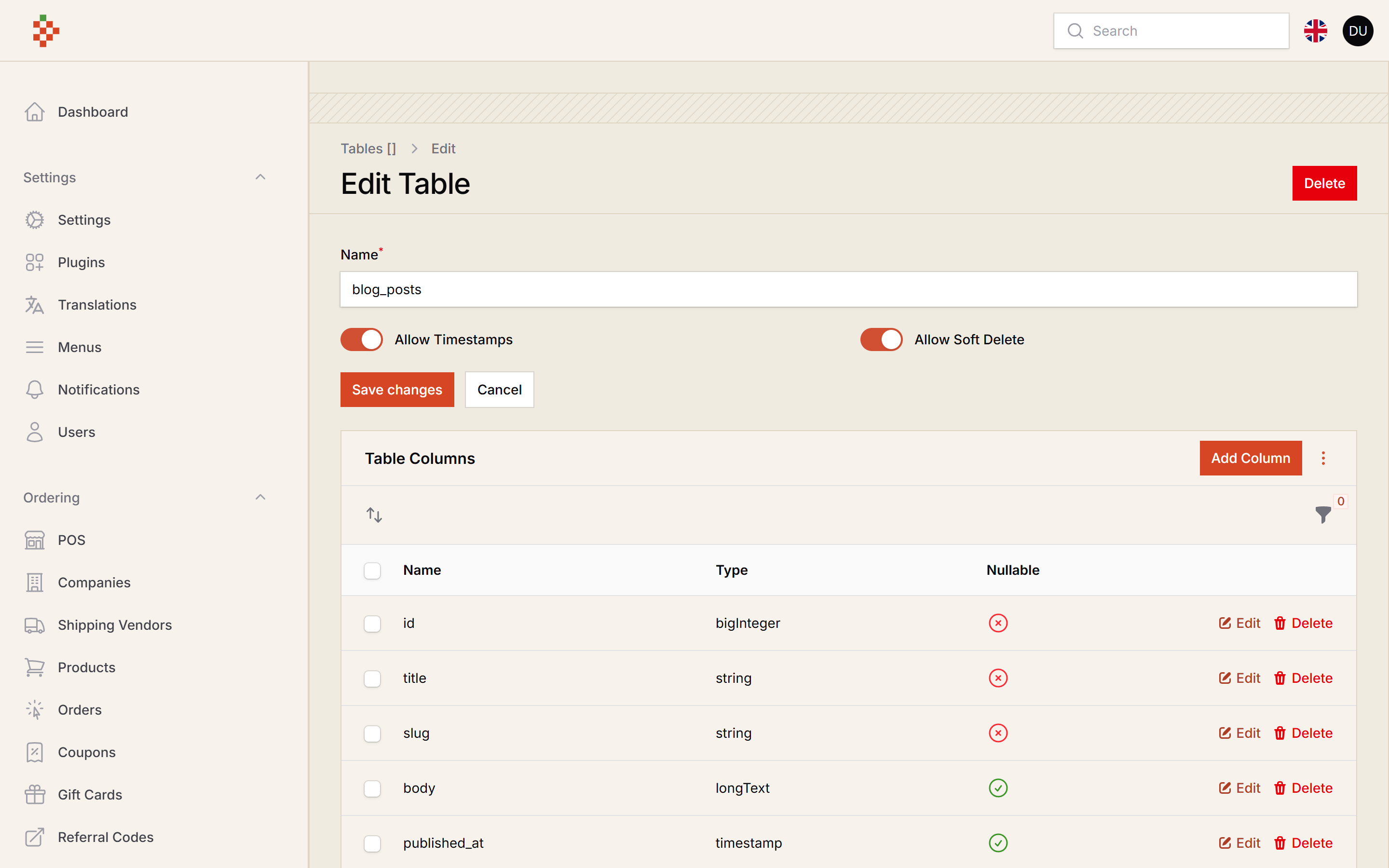The width and height of the screenshot is (1389, 868).
Task: Click the Cancel button
Action: click(499, 390)
